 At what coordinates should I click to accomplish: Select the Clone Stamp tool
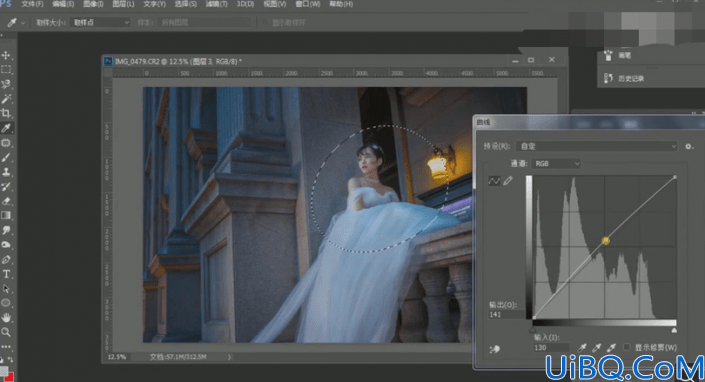pos(6,172)
